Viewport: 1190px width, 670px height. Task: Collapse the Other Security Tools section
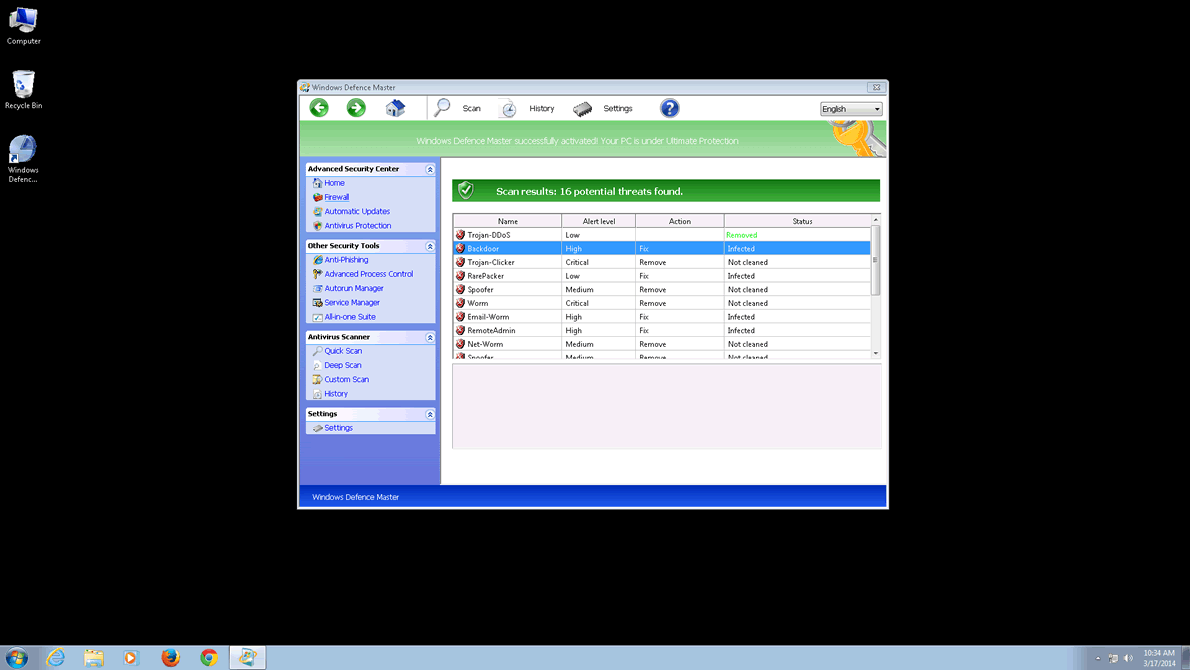pos(430,246)
